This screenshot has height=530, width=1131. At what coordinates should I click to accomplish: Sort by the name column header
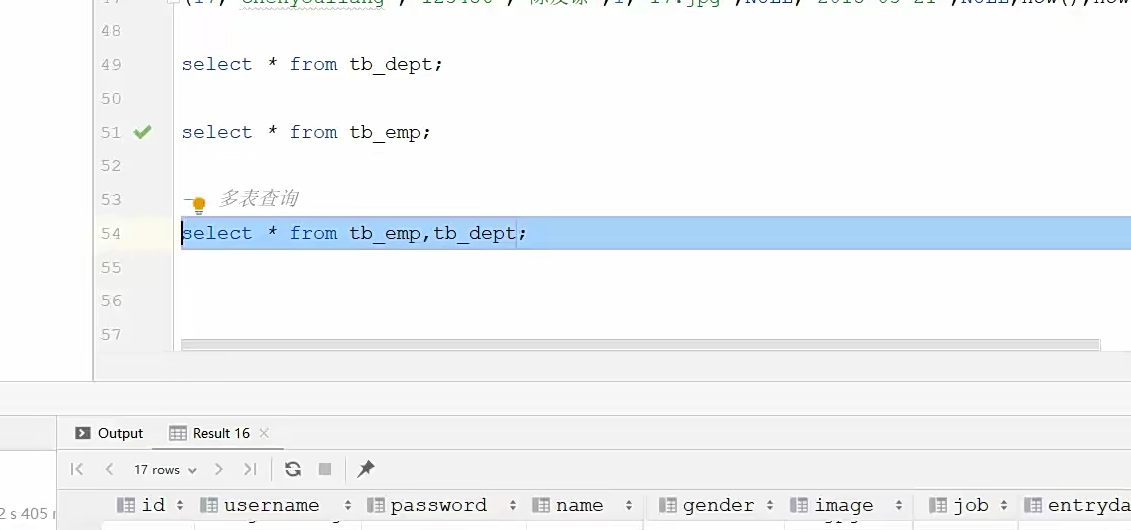pyautogui.click(x=582, y=505)
